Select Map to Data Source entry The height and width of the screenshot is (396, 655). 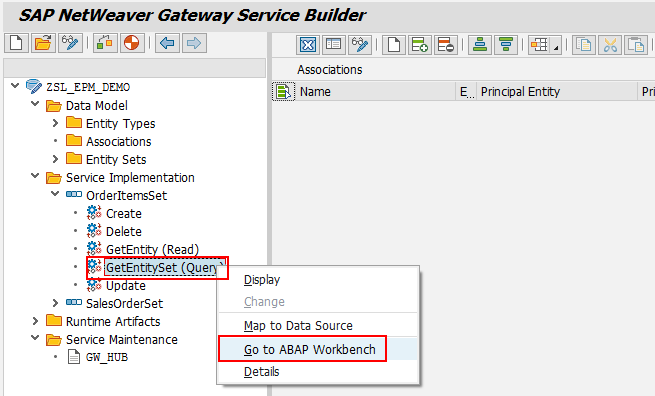point(298,325)
